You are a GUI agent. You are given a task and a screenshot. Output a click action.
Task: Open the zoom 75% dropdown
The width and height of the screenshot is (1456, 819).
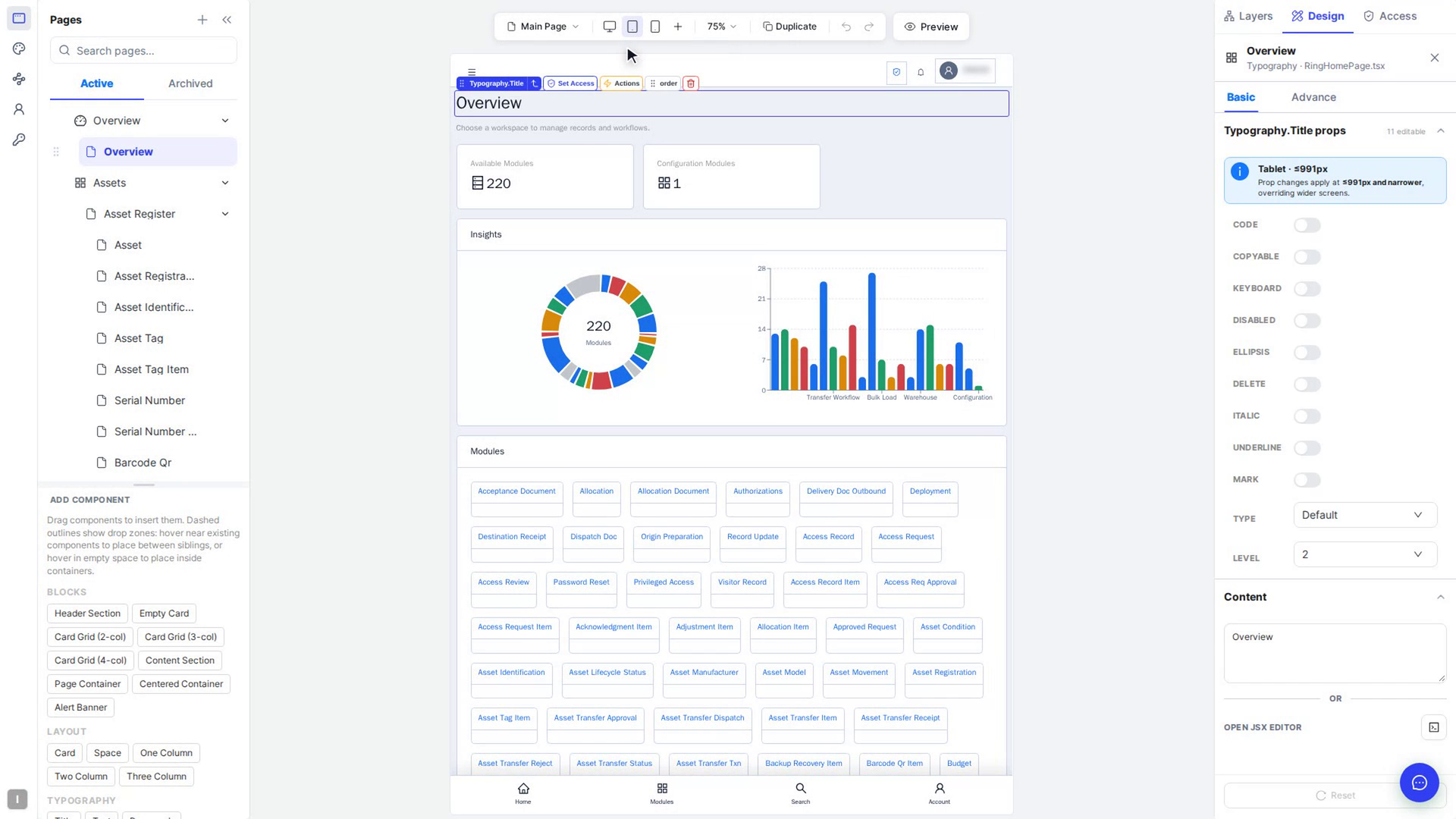pos(722,27)
